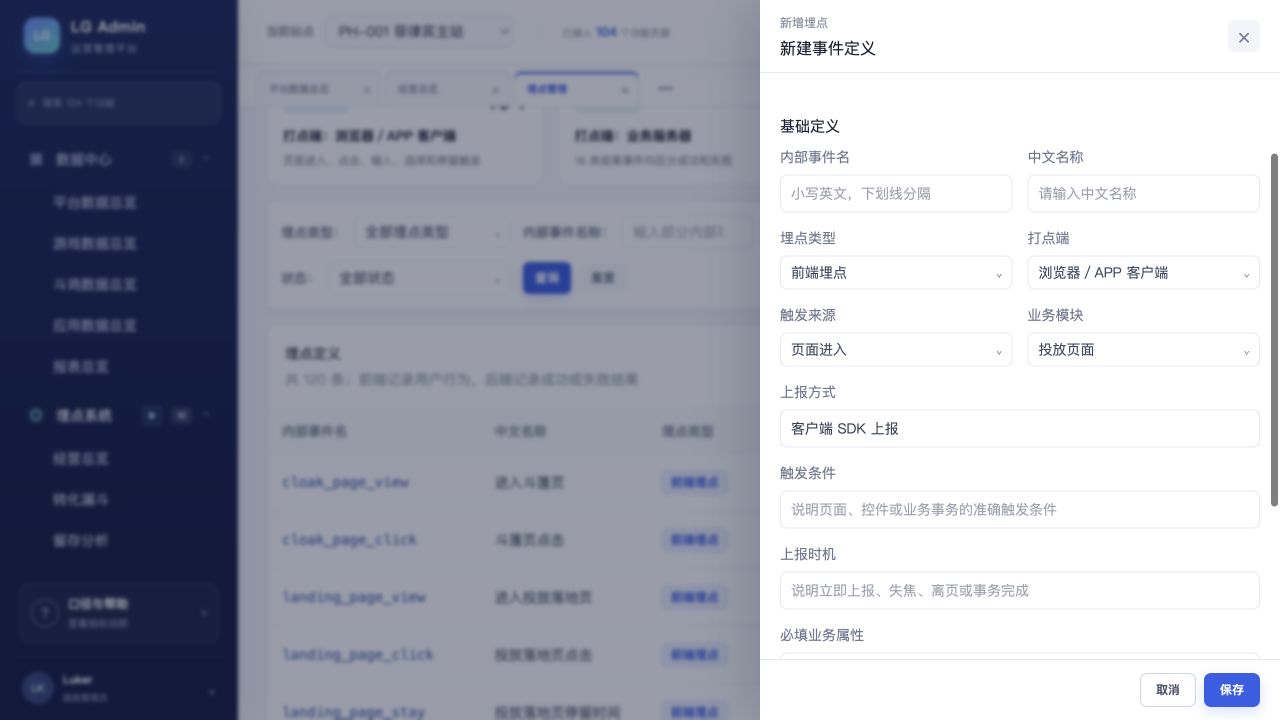
Task: Click the 上报方式 field with 客户端 SDK 上报
Action: [1020, 428]
